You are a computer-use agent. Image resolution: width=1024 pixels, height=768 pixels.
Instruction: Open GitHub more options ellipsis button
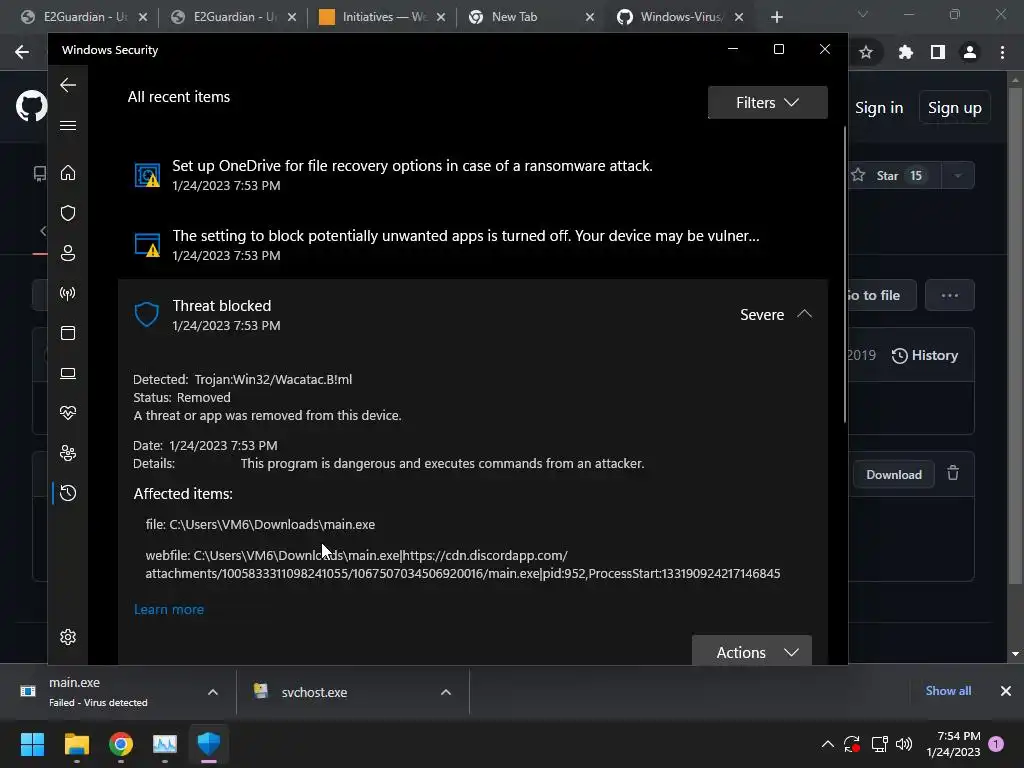pos(950,295)
